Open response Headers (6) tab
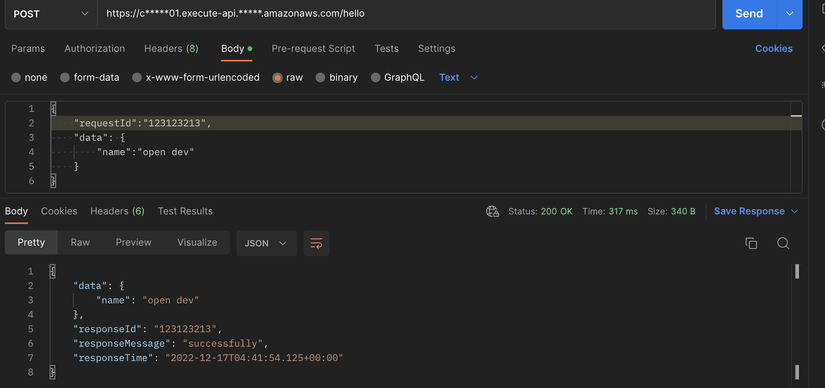Image resolution: width=825 pixels, height=388 pixels. pyautogui.click(x=117, y=211)
